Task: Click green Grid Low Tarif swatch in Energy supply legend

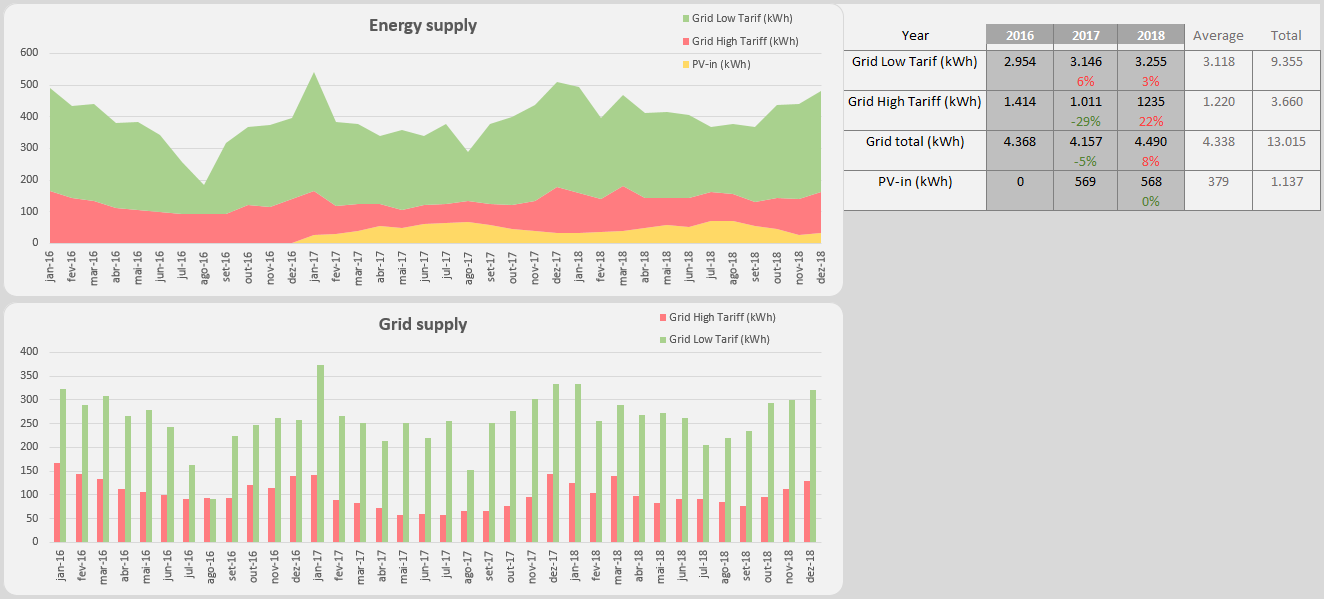Action: point(685,18)
